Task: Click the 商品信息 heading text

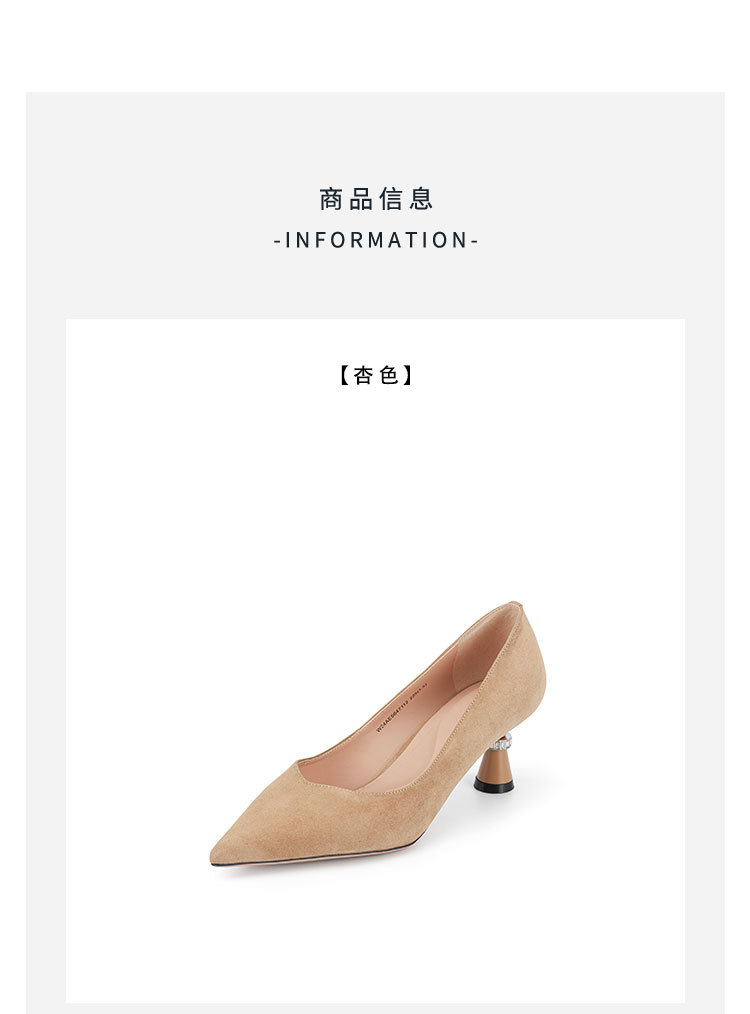Action: click(376, 199)
